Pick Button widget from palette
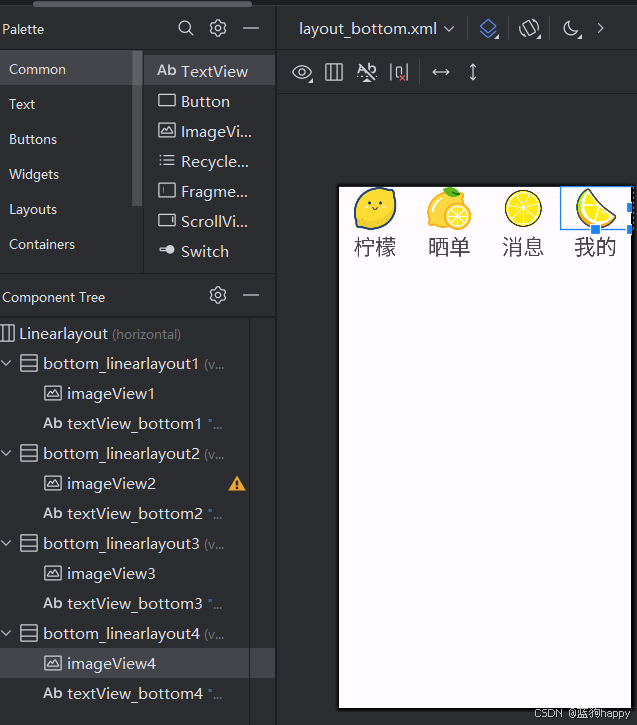The height and width of the screenshot is (725, 637). coord(209,101)
